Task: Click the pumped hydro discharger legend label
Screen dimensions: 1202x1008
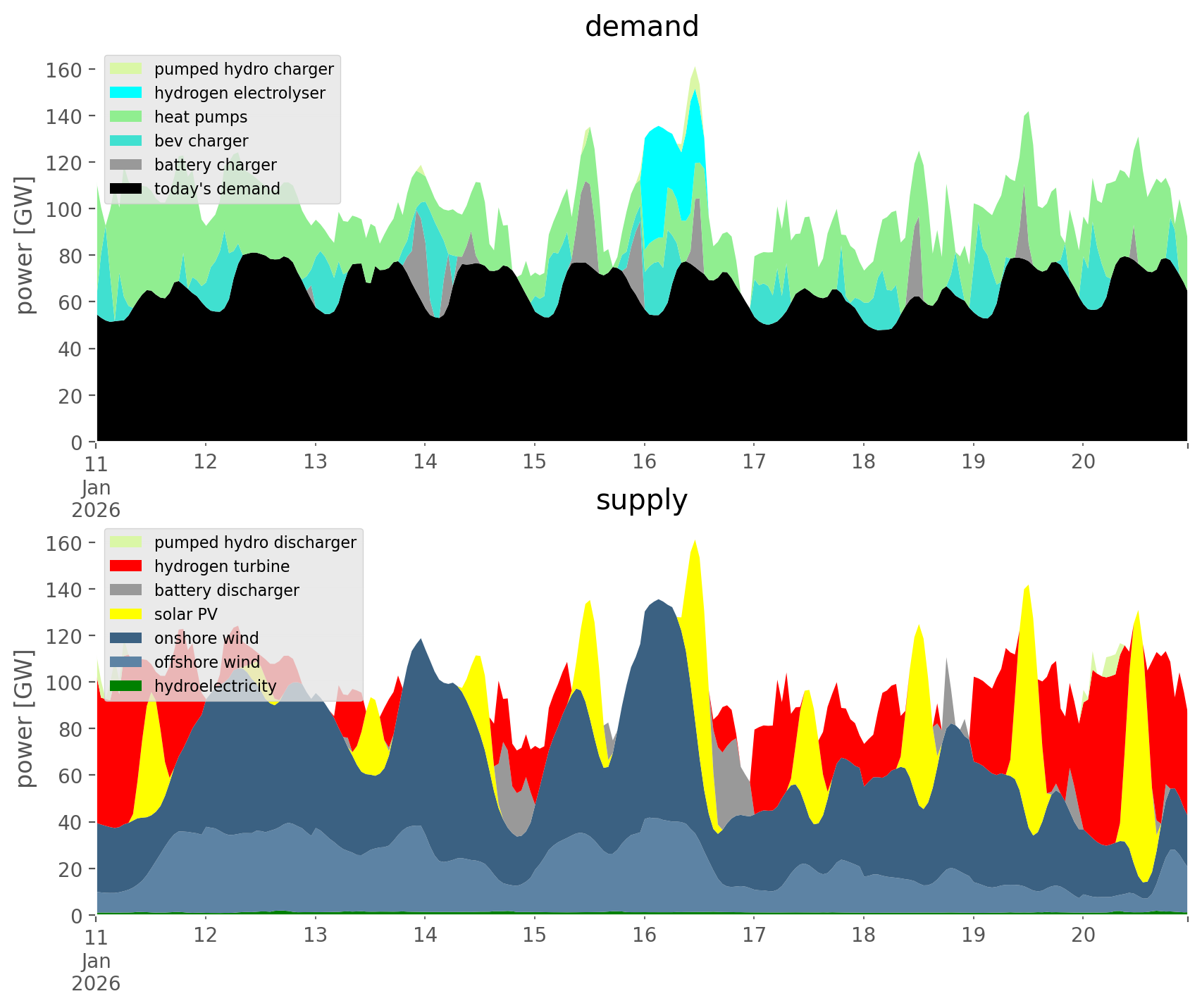Action: click(x=255, y=542)
